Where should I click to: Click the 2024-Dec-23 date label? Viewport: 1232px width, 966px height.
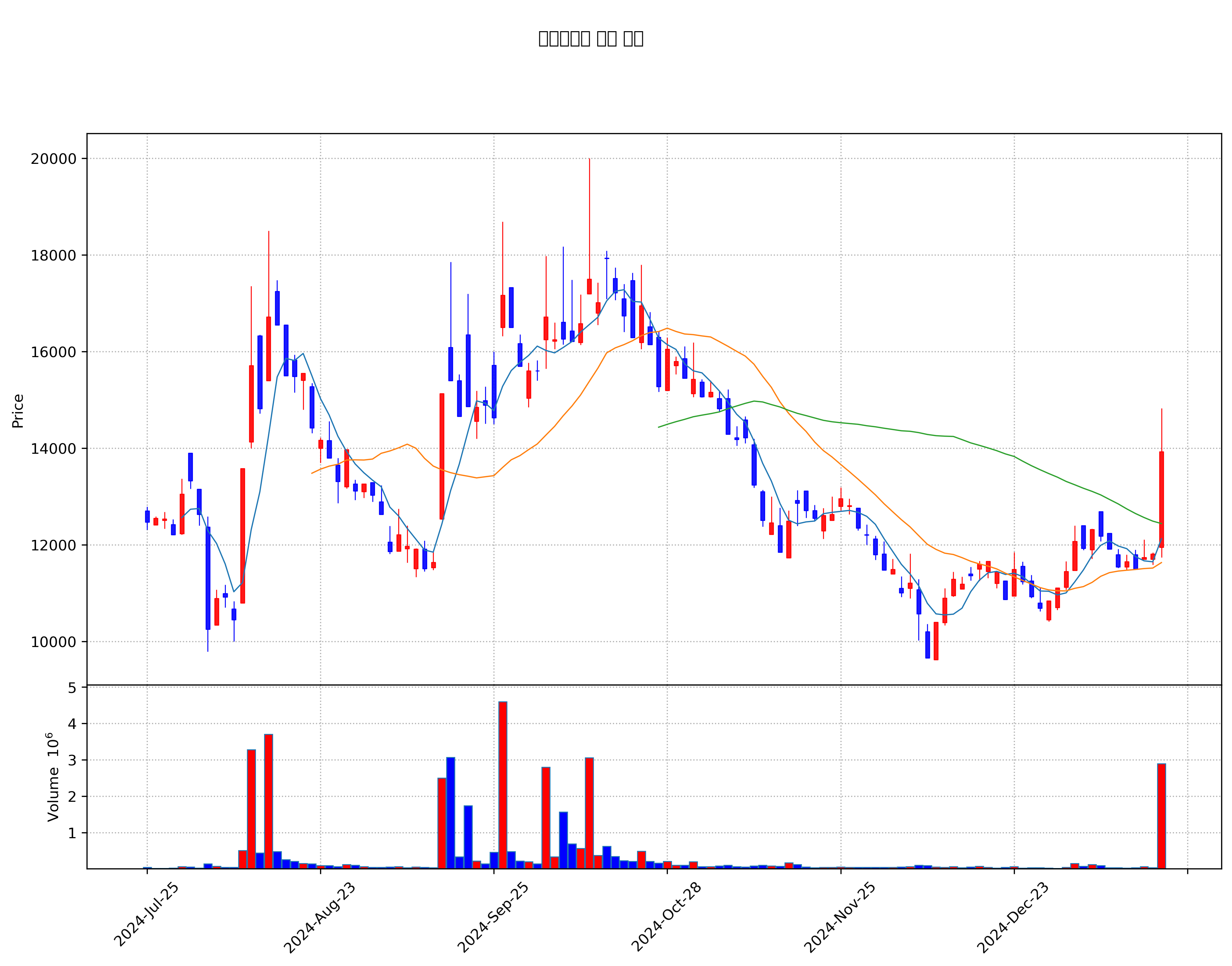click(1013, 917)
